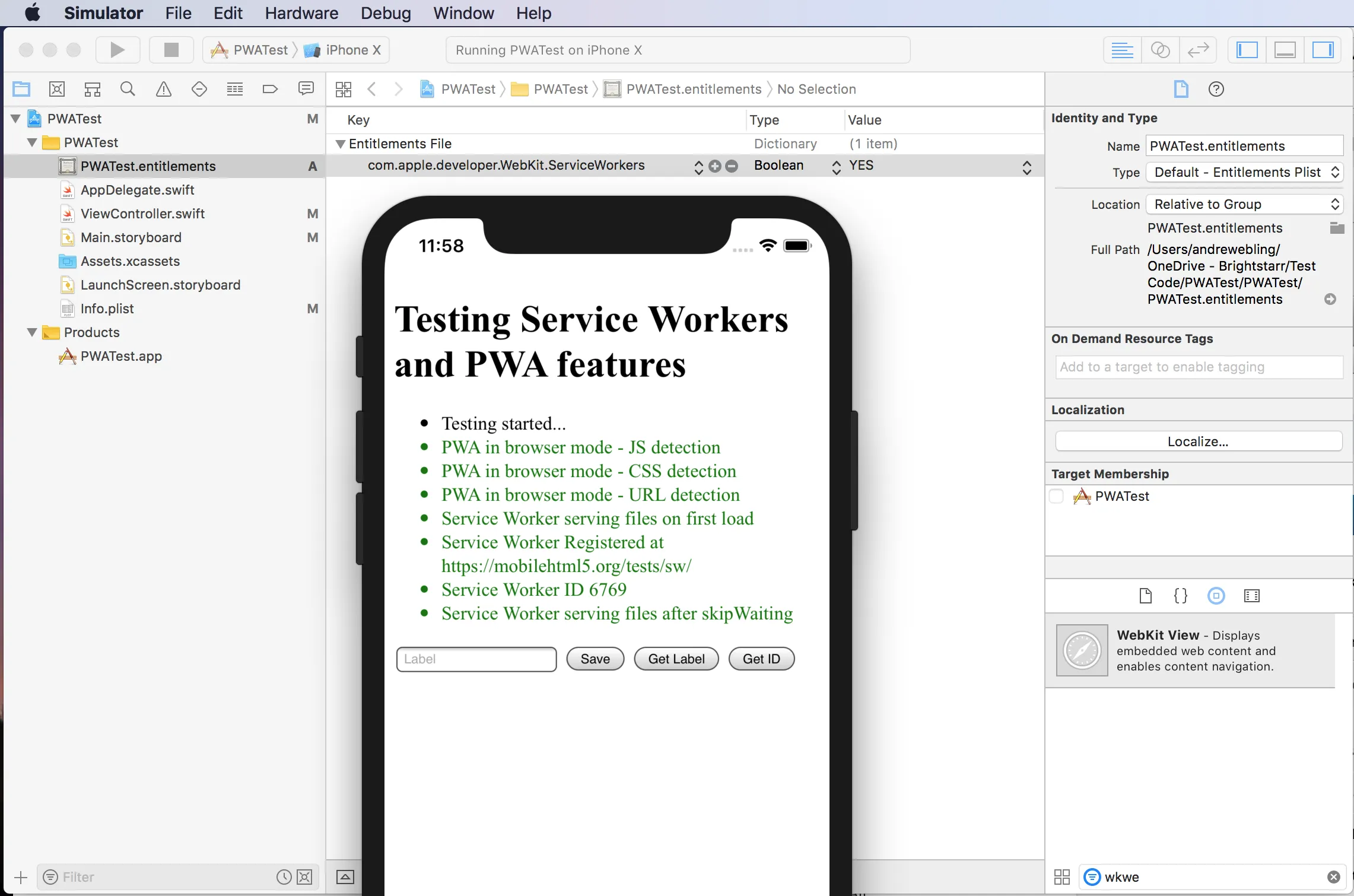Screen dimensions: 1354x896
Task: Show the Quick Help inspector
Action: pos(1216,89)
